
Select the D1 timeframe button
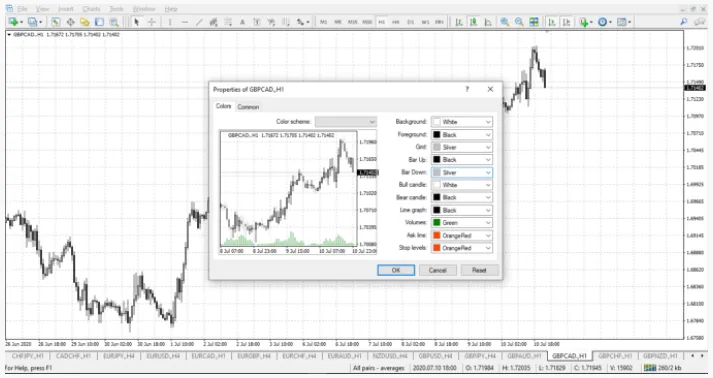tap(411, 22)
